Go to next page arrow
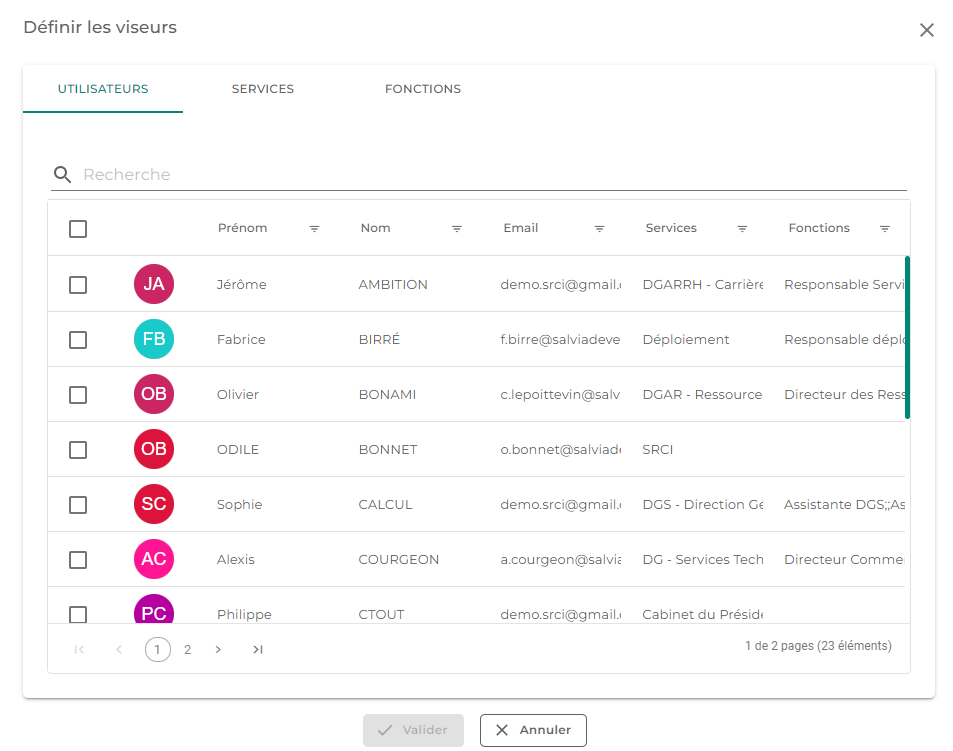953x751 pixels. 218,650
